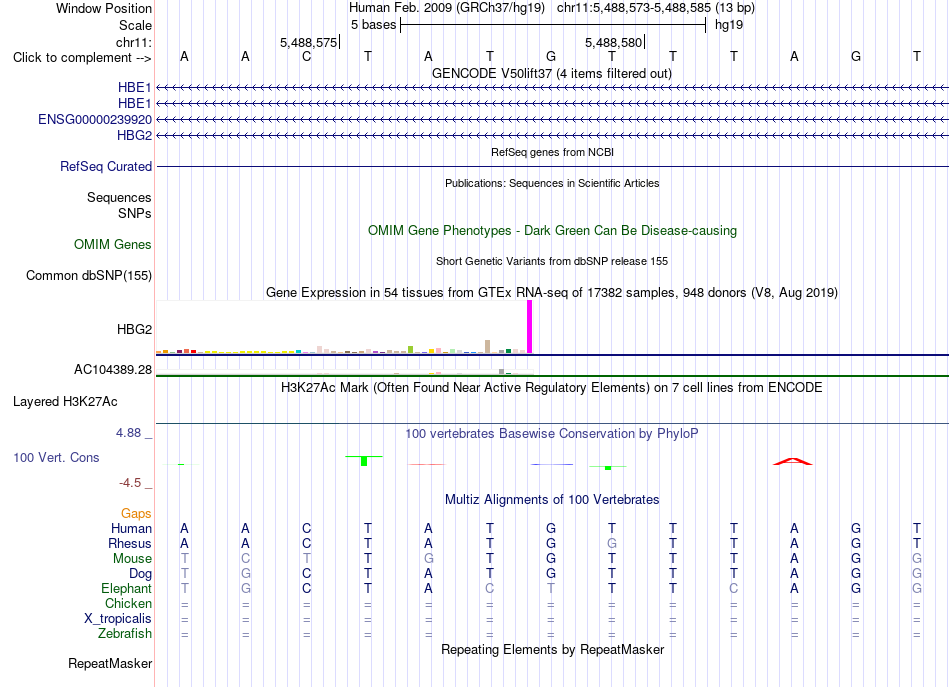
Task: Open the 'RefSeq Curated' track label
Action: [x=105, y=166]
